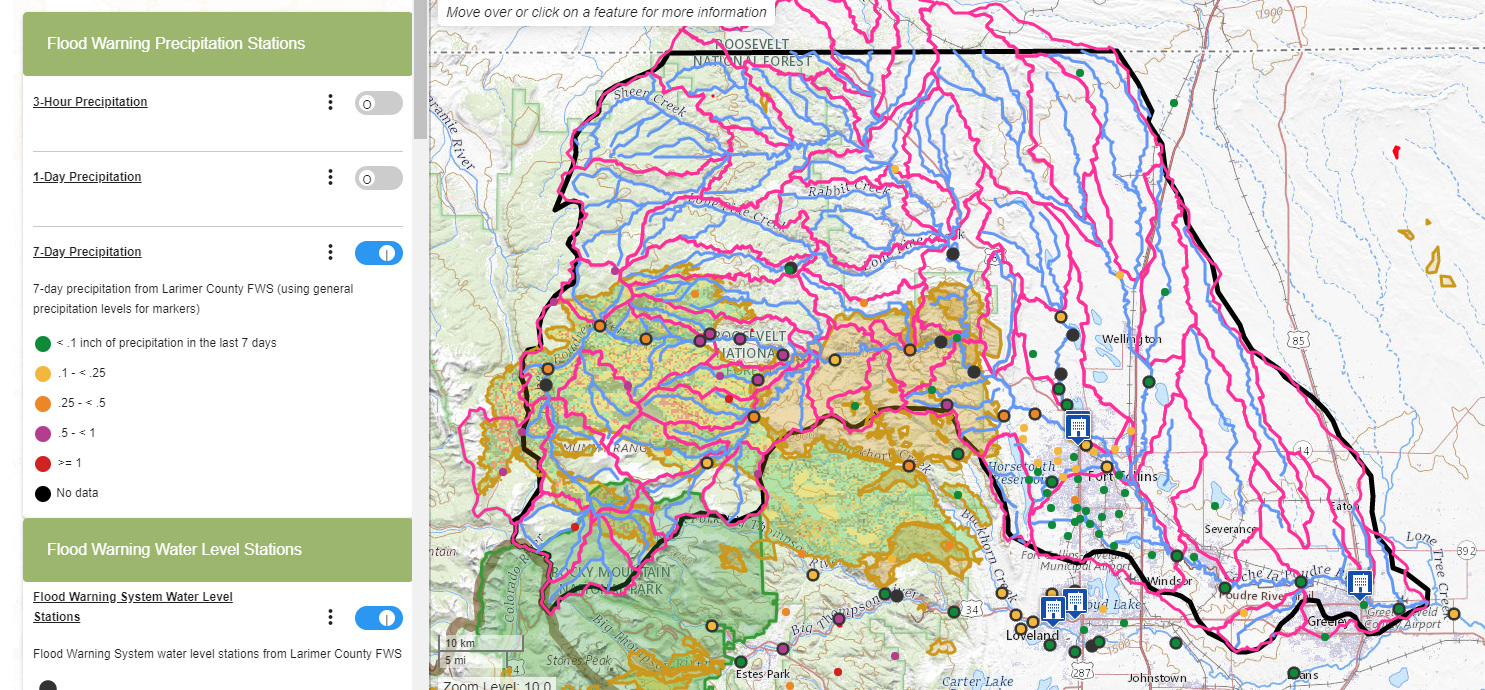Click the building marker near Greeley

click(x=1359, y=584)
